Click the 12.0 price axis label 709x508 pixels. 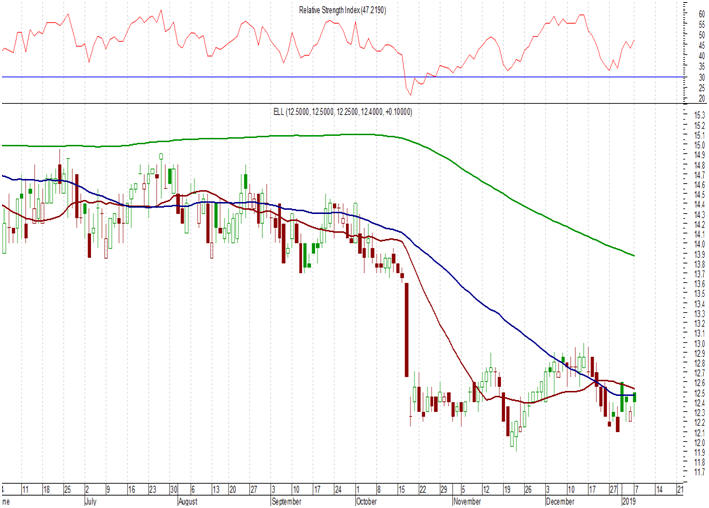click(700, 442)
